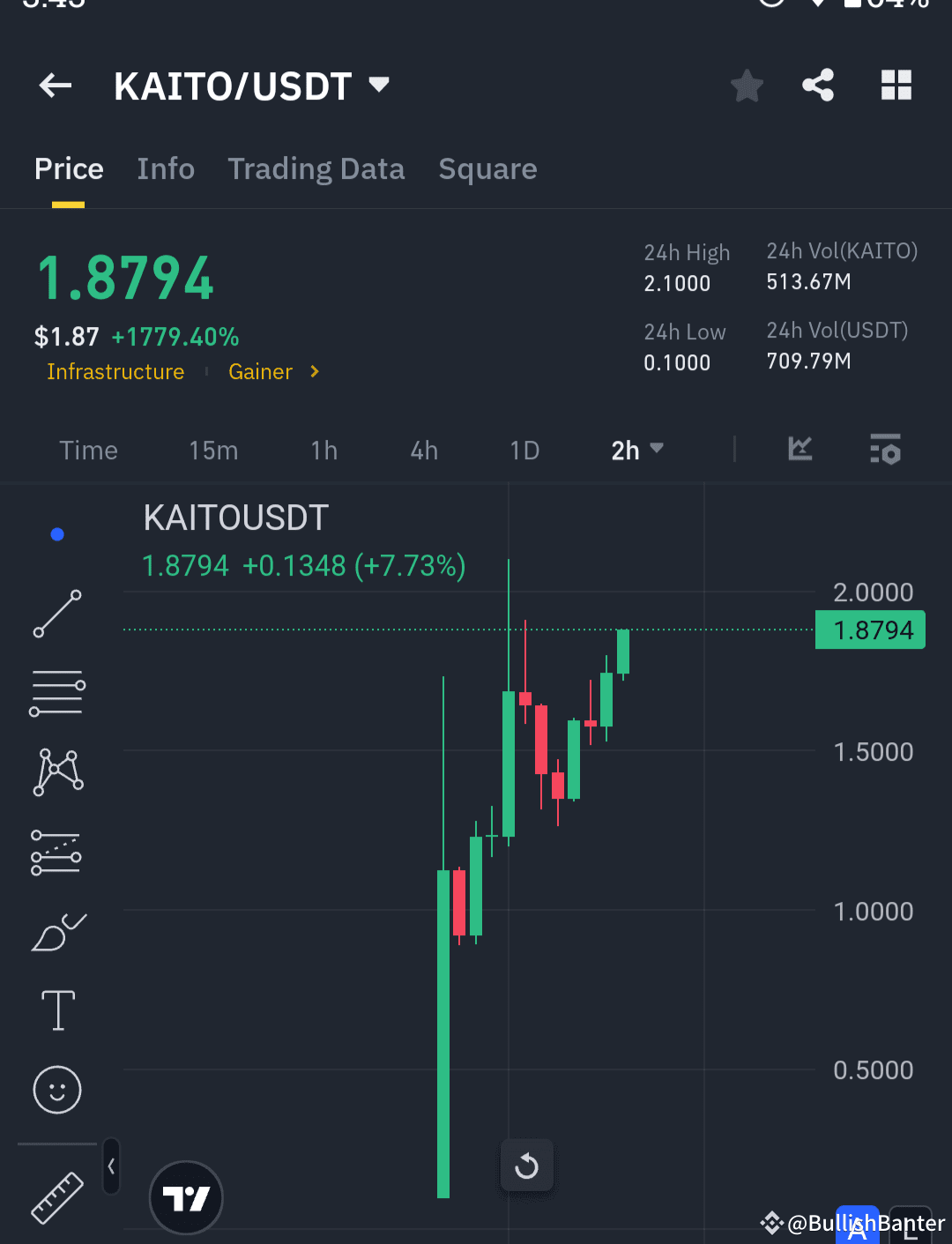Toggle KAITO/USDT as a favorite star
The image size is (952, 1244).
pyautogui.click(x=747, y=86)
